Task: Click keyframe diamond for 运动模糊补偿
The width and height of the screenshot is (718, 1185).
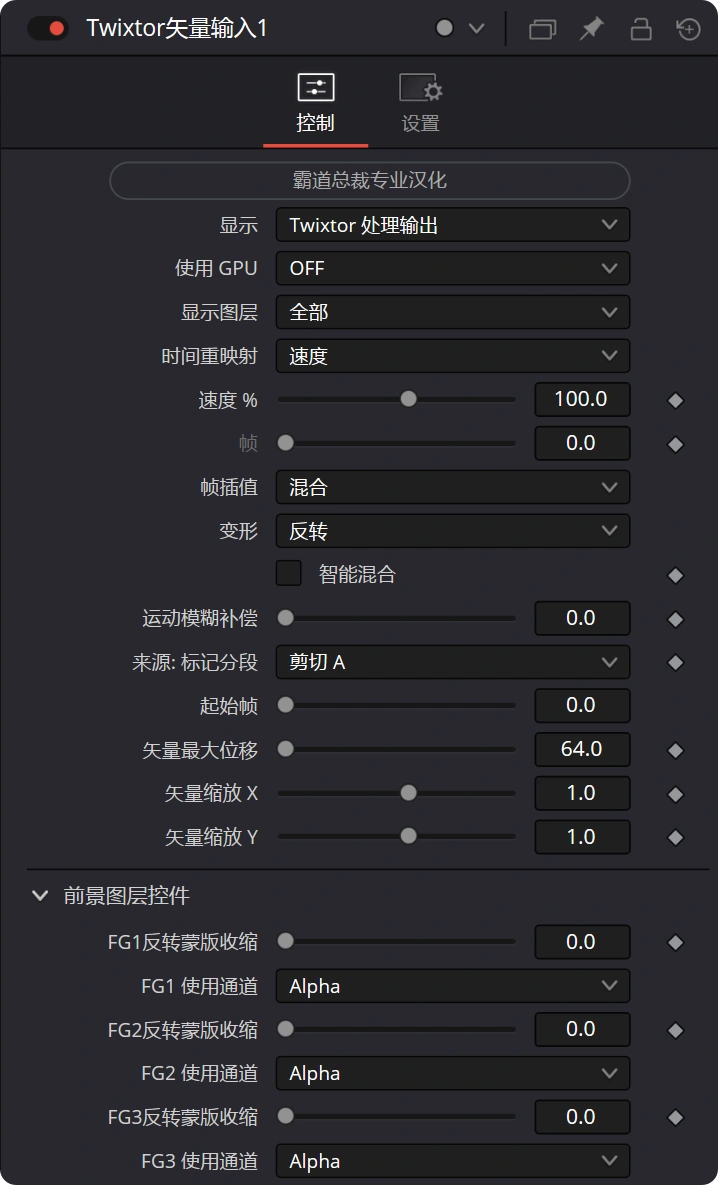Action: pos(676,620)
